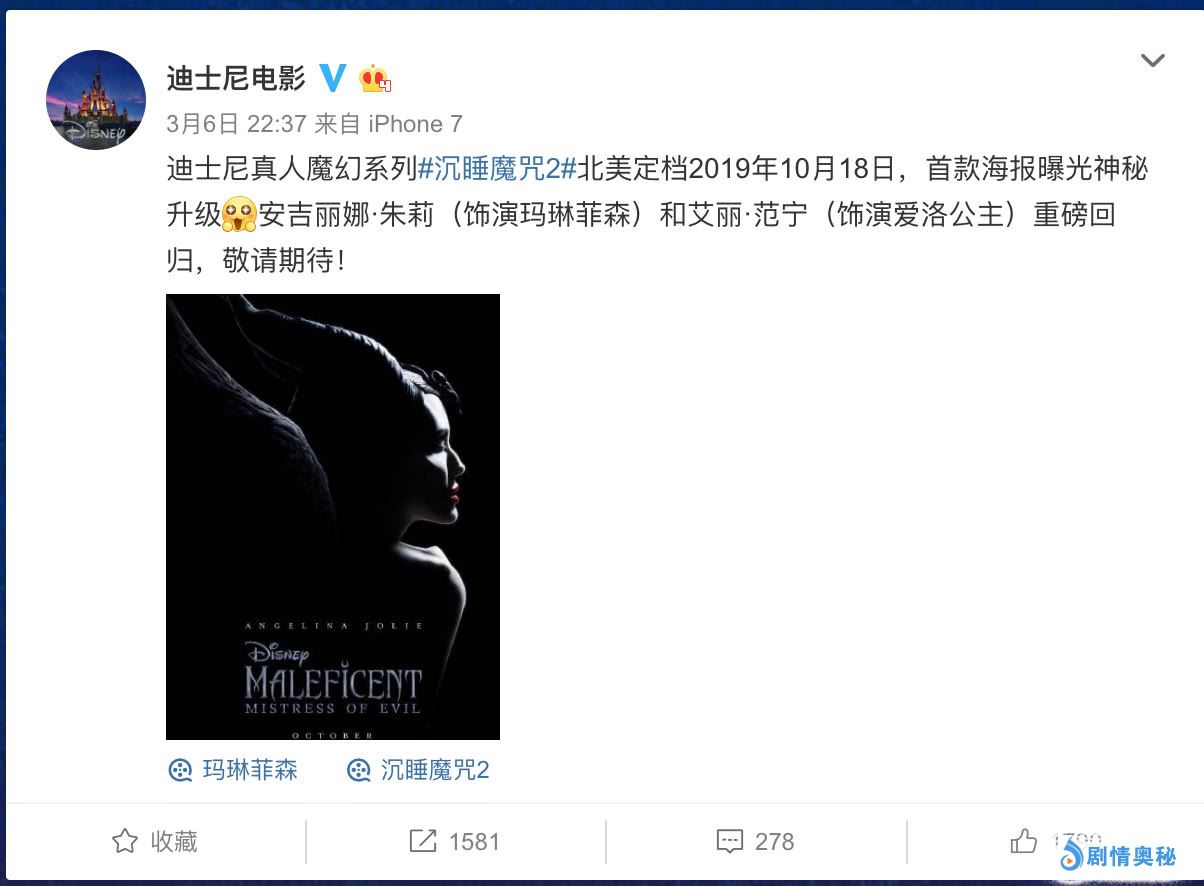Click the repost icon next to 1581

423,841
